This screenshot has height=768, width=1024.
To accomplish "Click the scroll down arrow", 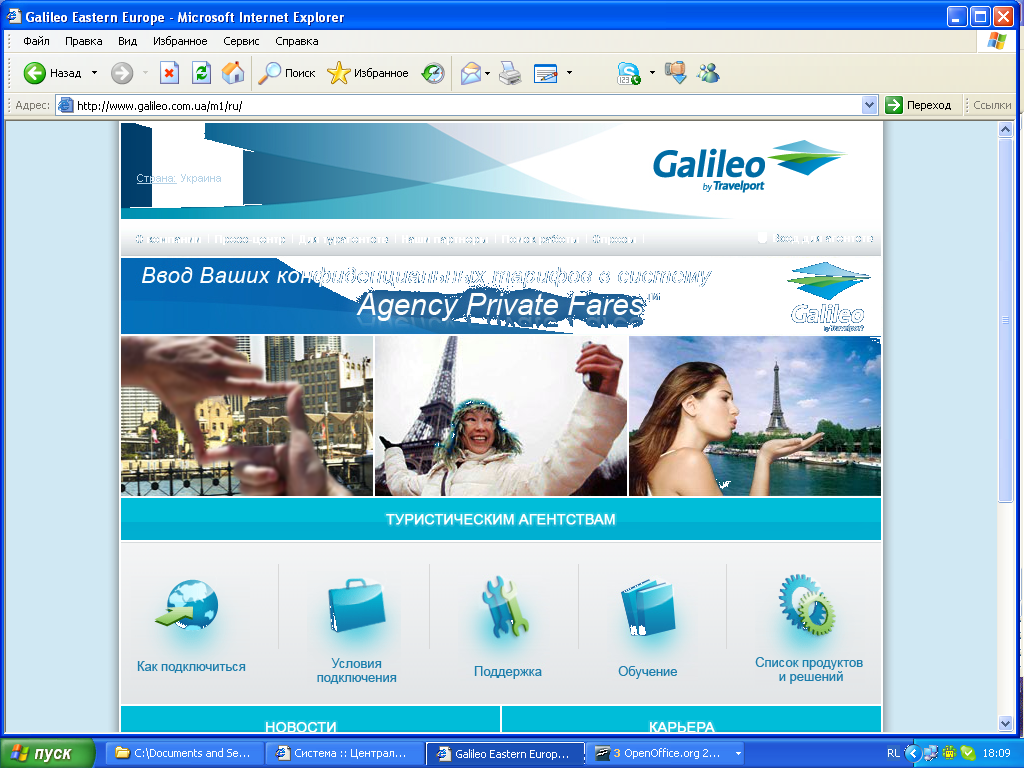I will pyautogui.click(x=1005, y=723).
